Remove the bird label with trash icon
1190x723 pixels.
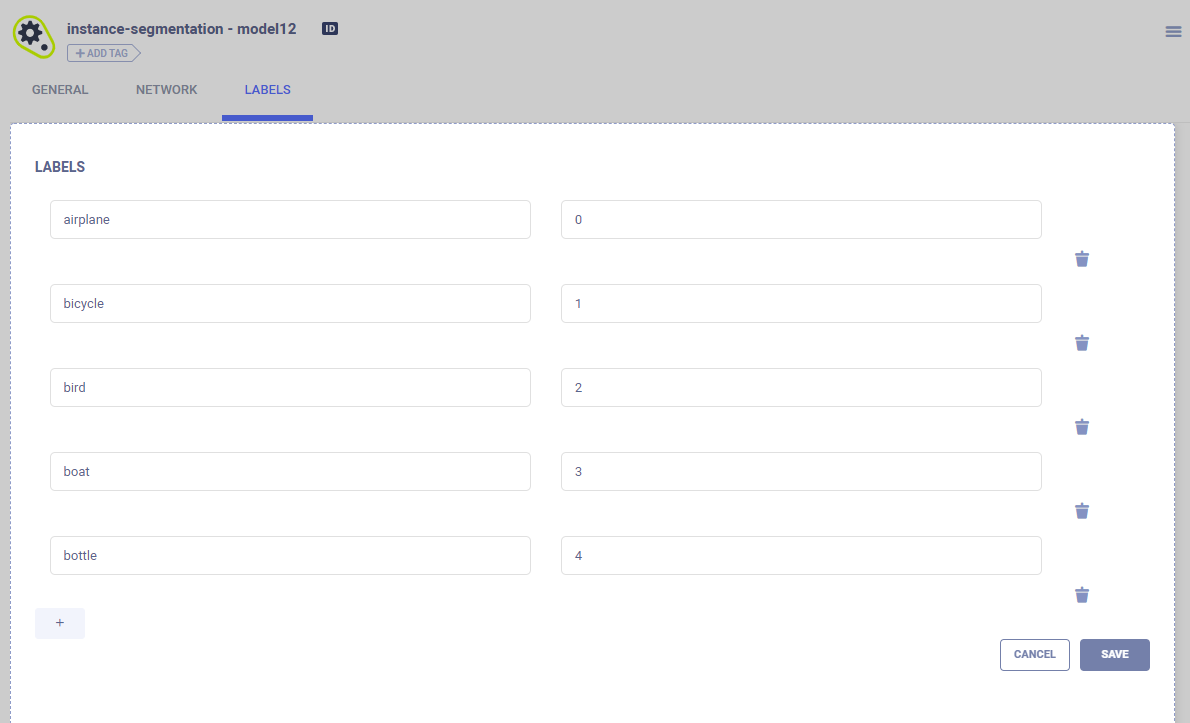coord(1081,427)
